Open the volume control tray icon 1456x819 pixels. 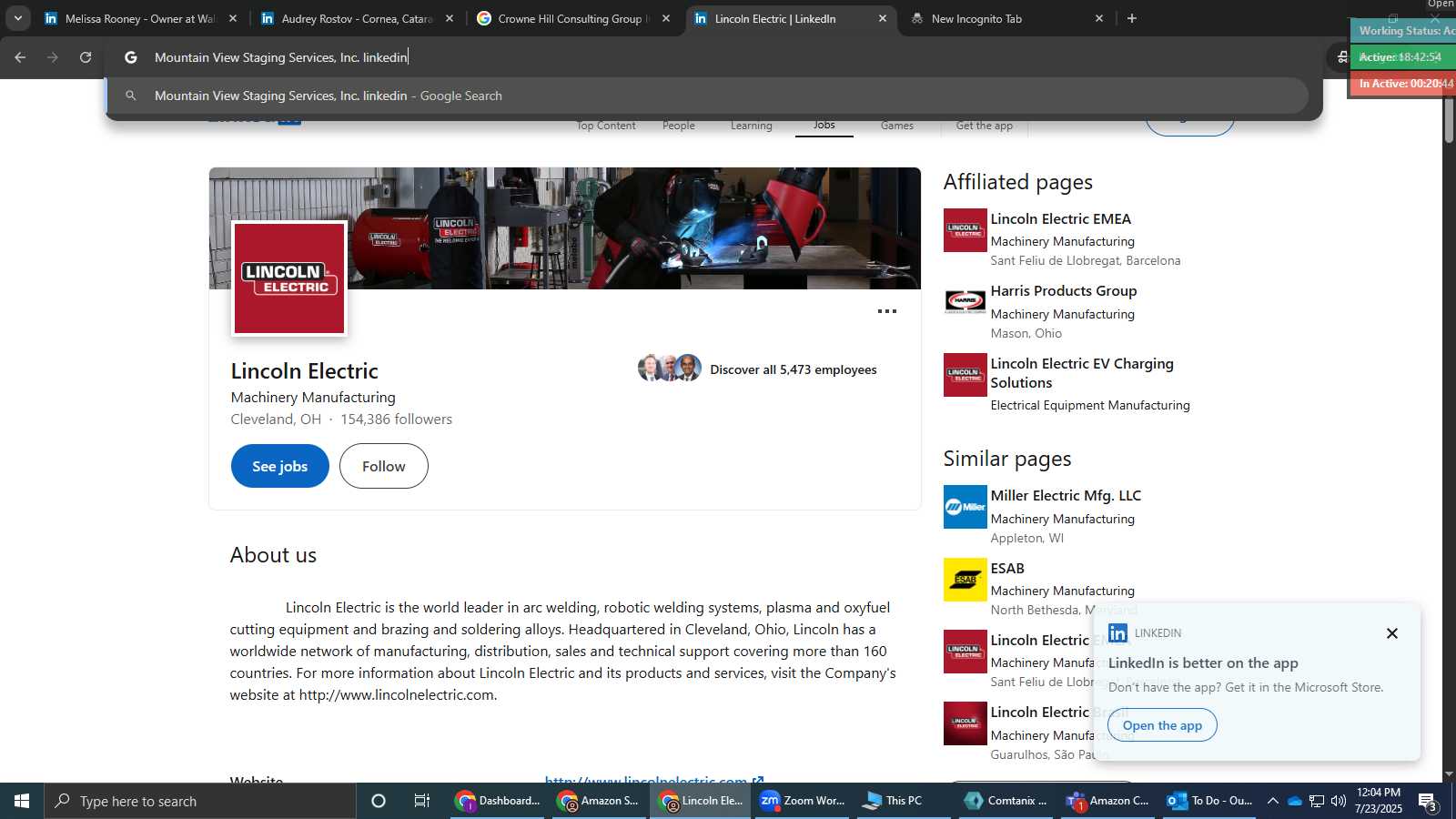pos(1339,801)
